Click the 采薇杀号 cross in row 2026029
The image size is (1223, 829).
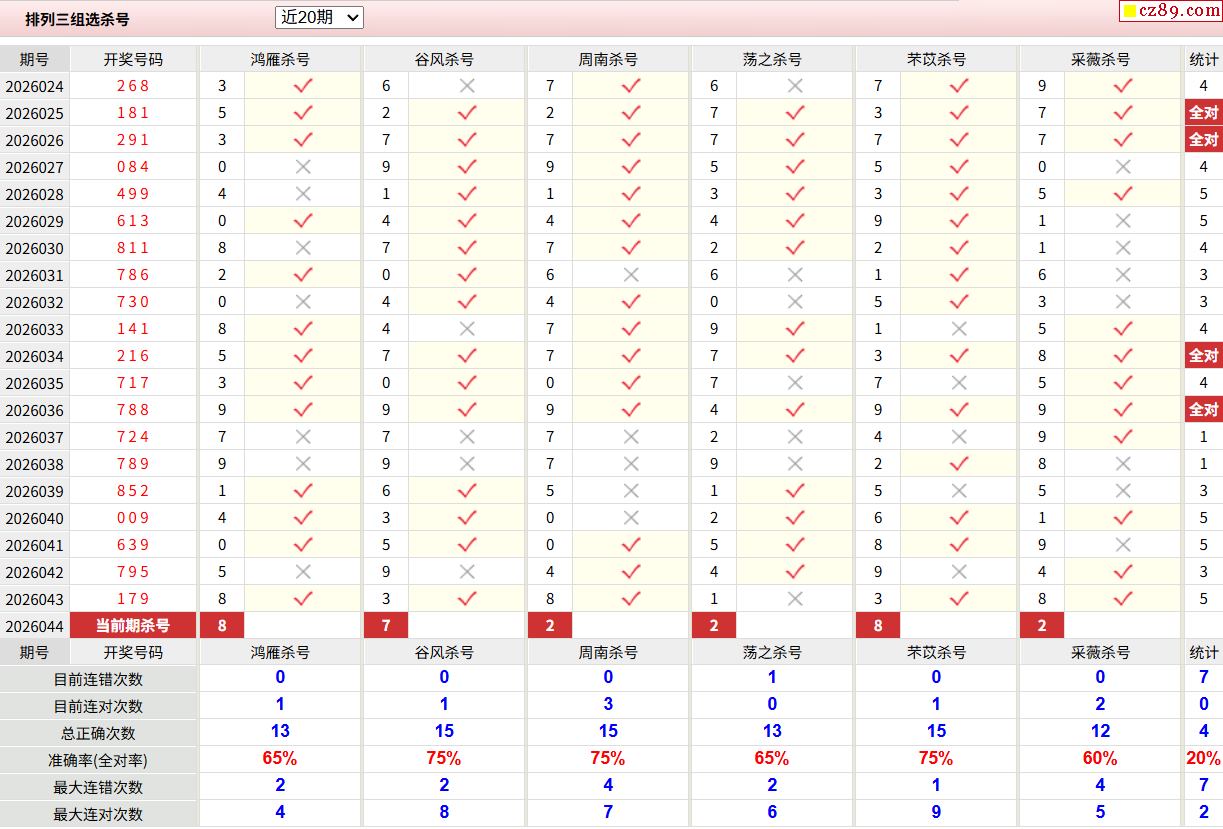click(x=1123, y=221)
